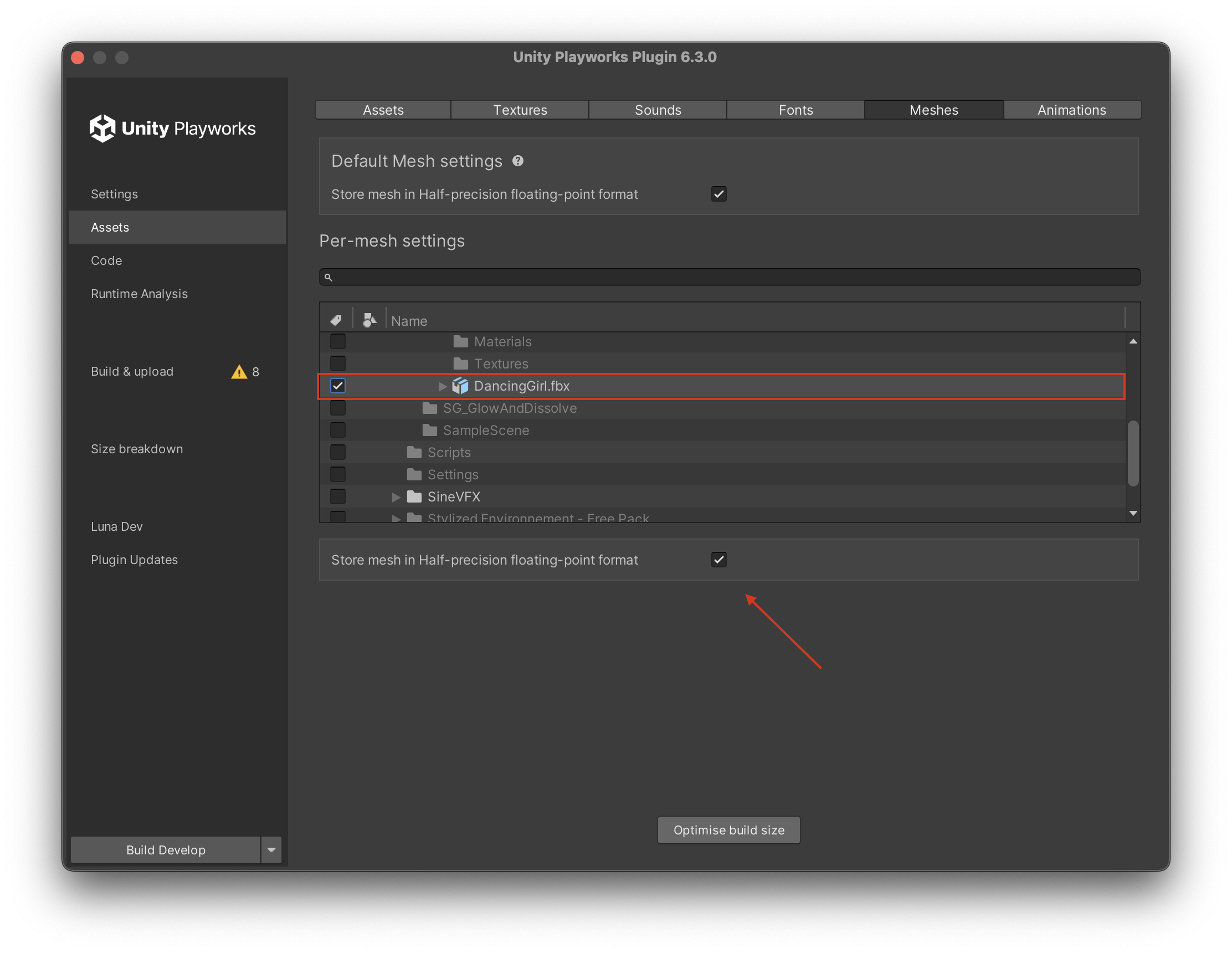
Task: Click the scroll down arrow of mesh list
Action: (1133, 513)
